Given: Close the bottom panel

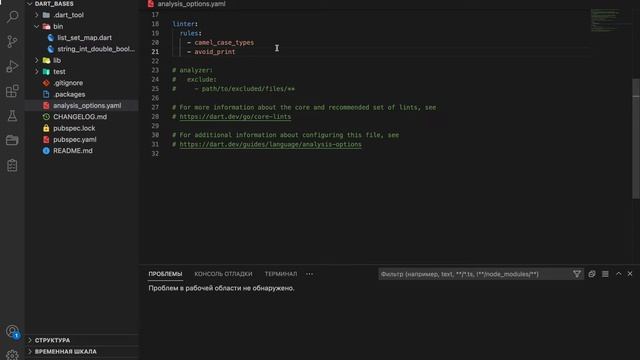Looking at the screenshot, I should coord(630,274).
